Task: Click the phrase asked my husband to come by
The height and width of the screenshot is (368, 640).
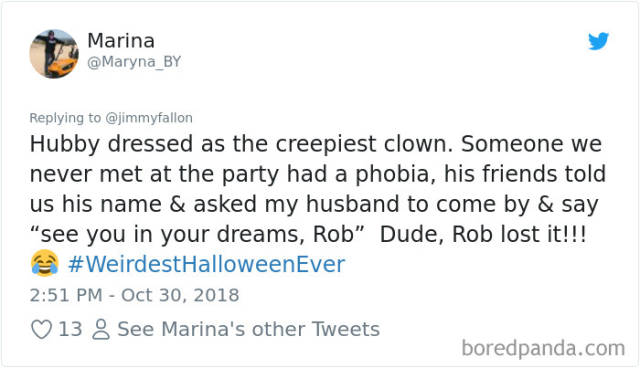Action: [361, 204]
